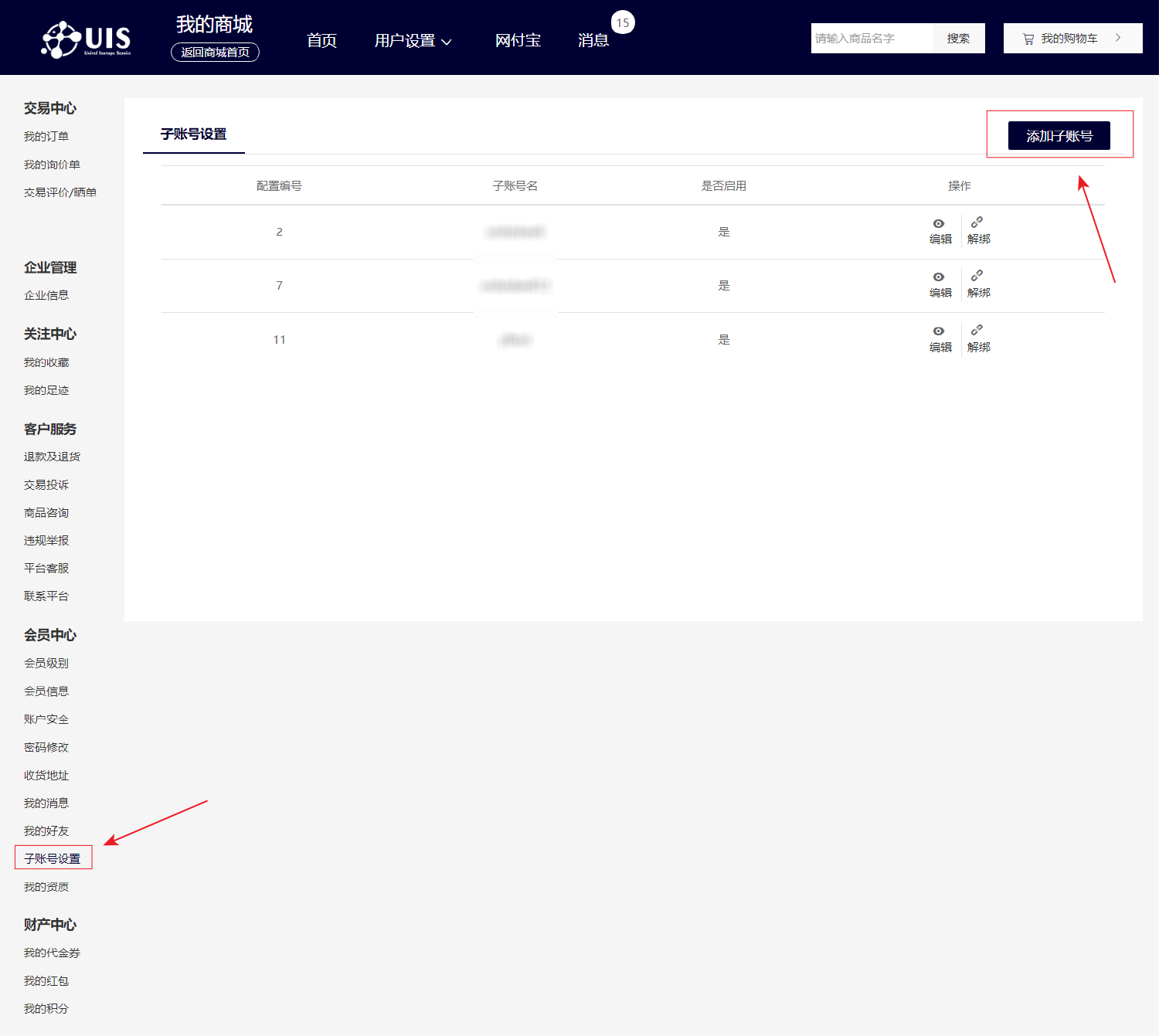Open 会员级别 in sidebar
The height and width of the screenshot is (1036, 1159).
46,663
